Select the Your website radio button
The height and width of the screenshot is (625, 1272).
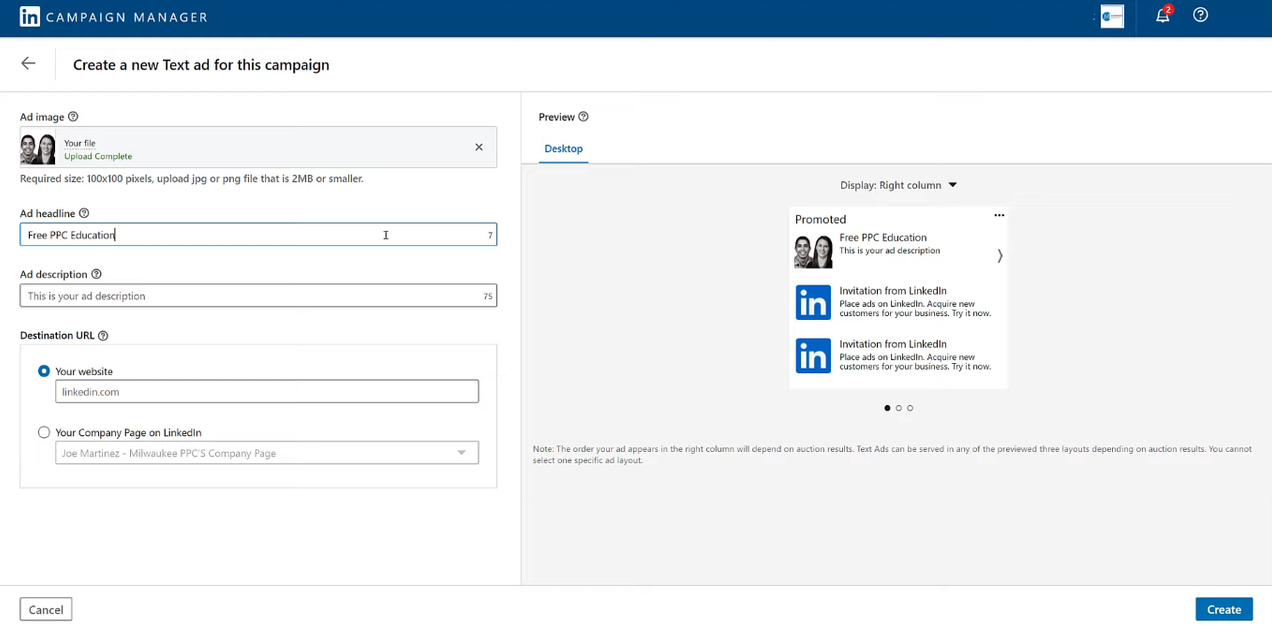coord(44,371)
